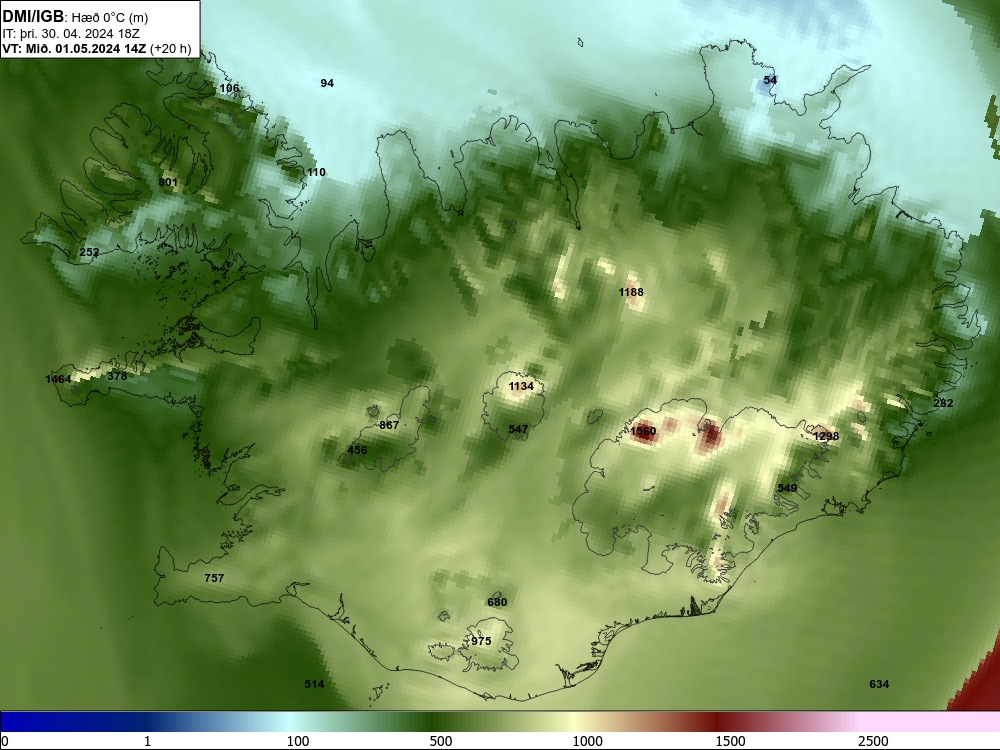Click the 1298 value label
The width and height of the screenshot is (1000, 750).
coord(827,436)
